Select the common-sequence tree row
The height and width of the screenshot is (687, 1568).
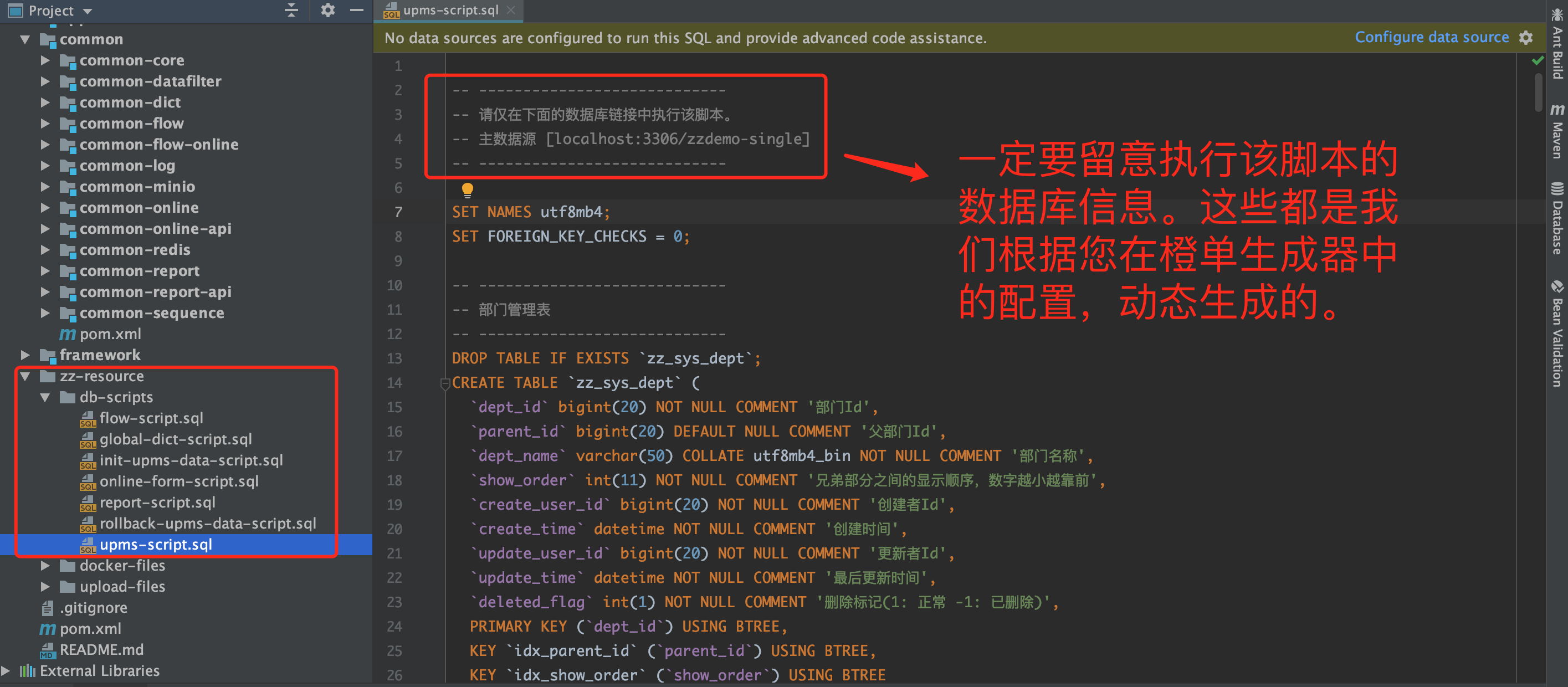coord(186,313)
